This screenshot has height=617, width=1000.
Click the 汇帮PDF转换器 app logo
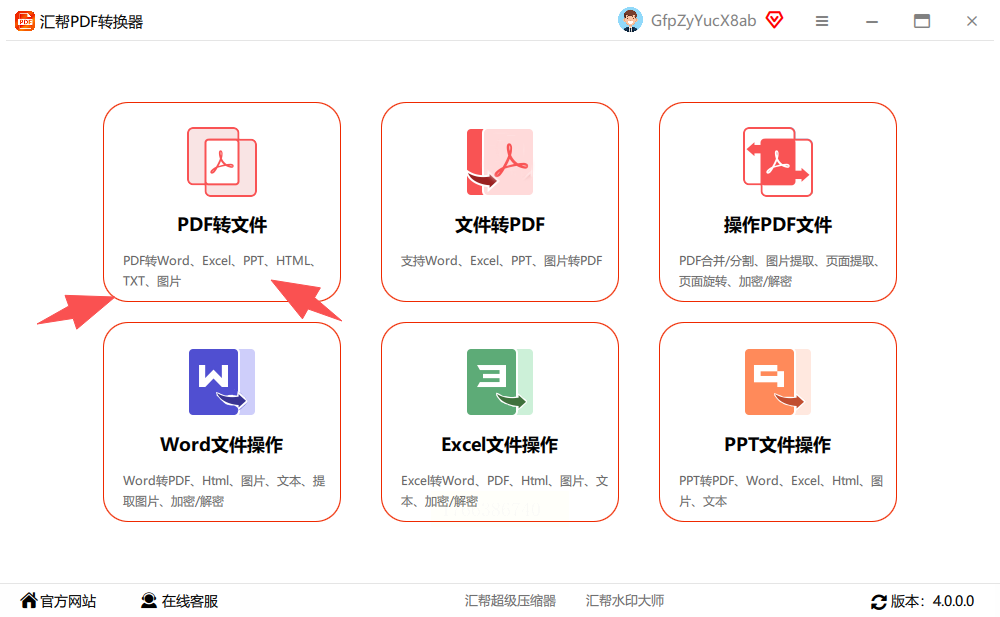[x=25, y=21]
